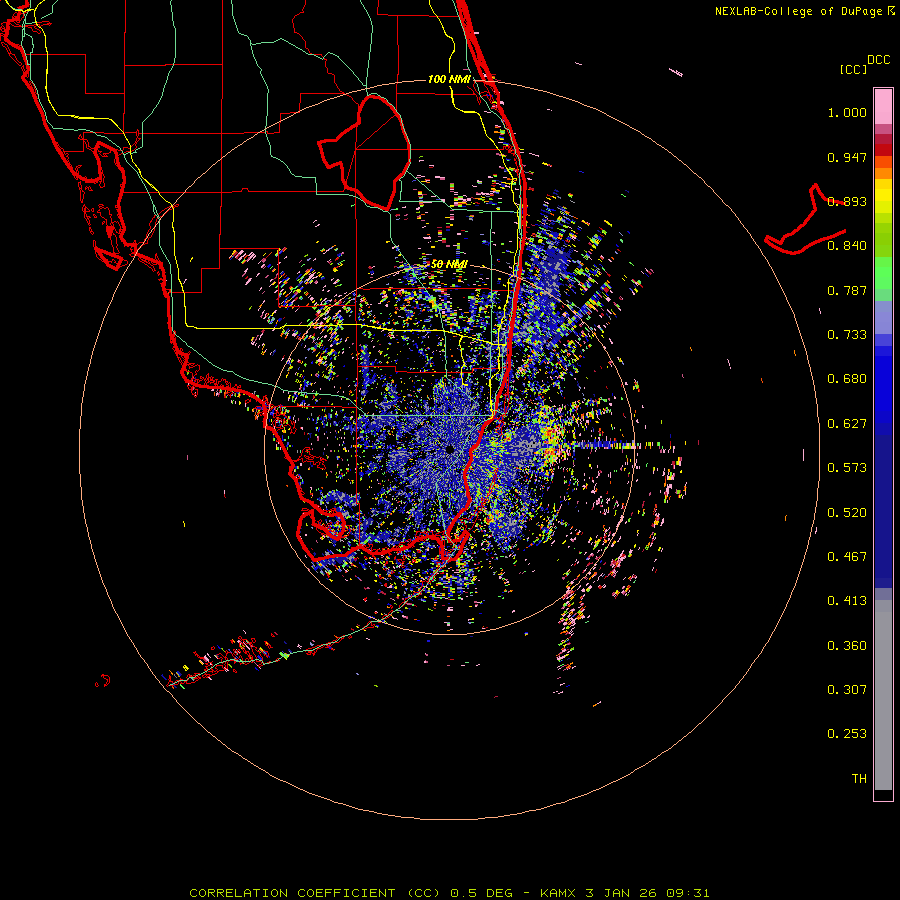Click the DCC label above the legend
This screenshot has height=900, width=900.
click(x=878, y=60)
